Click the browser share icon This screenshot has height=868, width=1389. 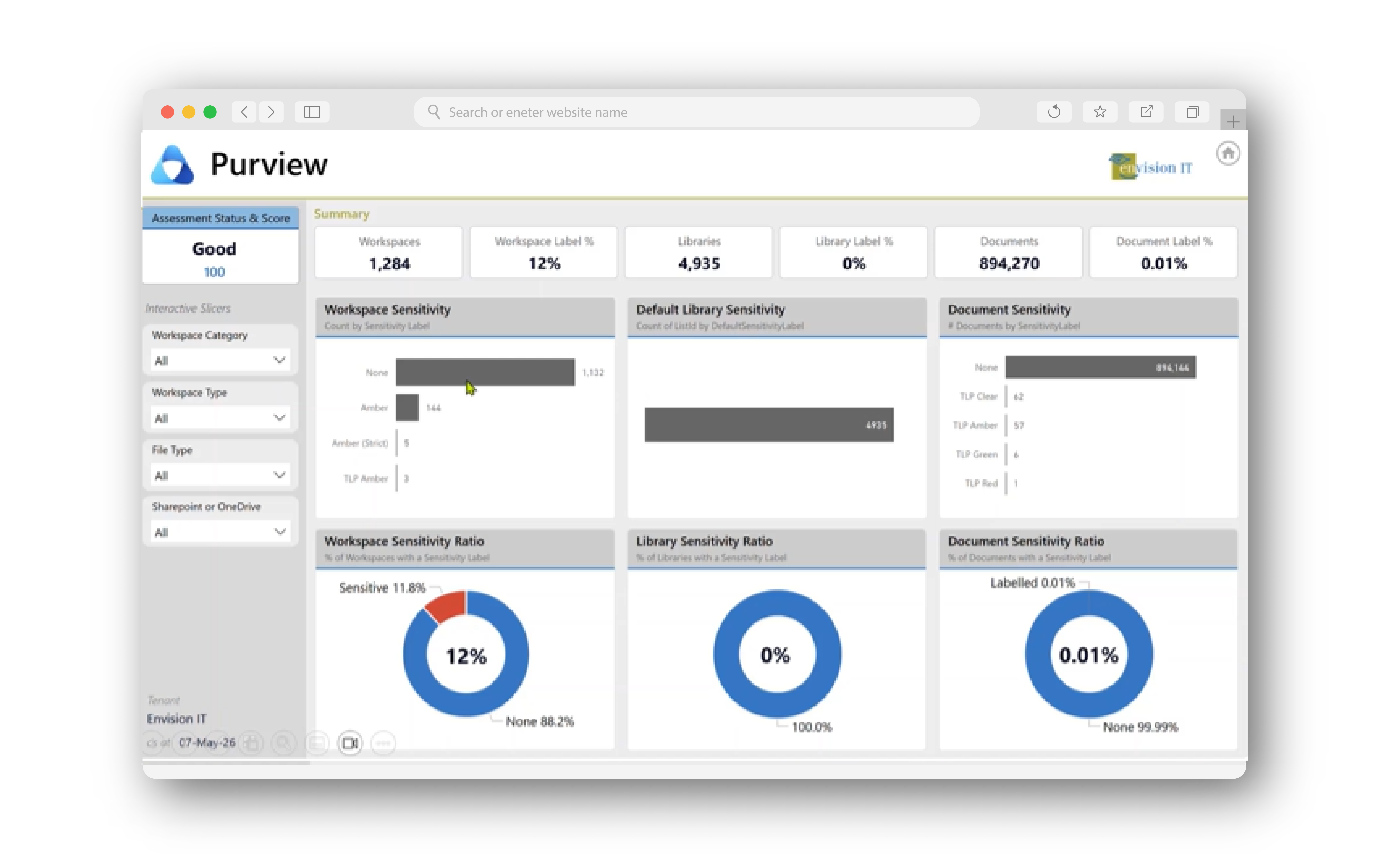(1146, 112)
